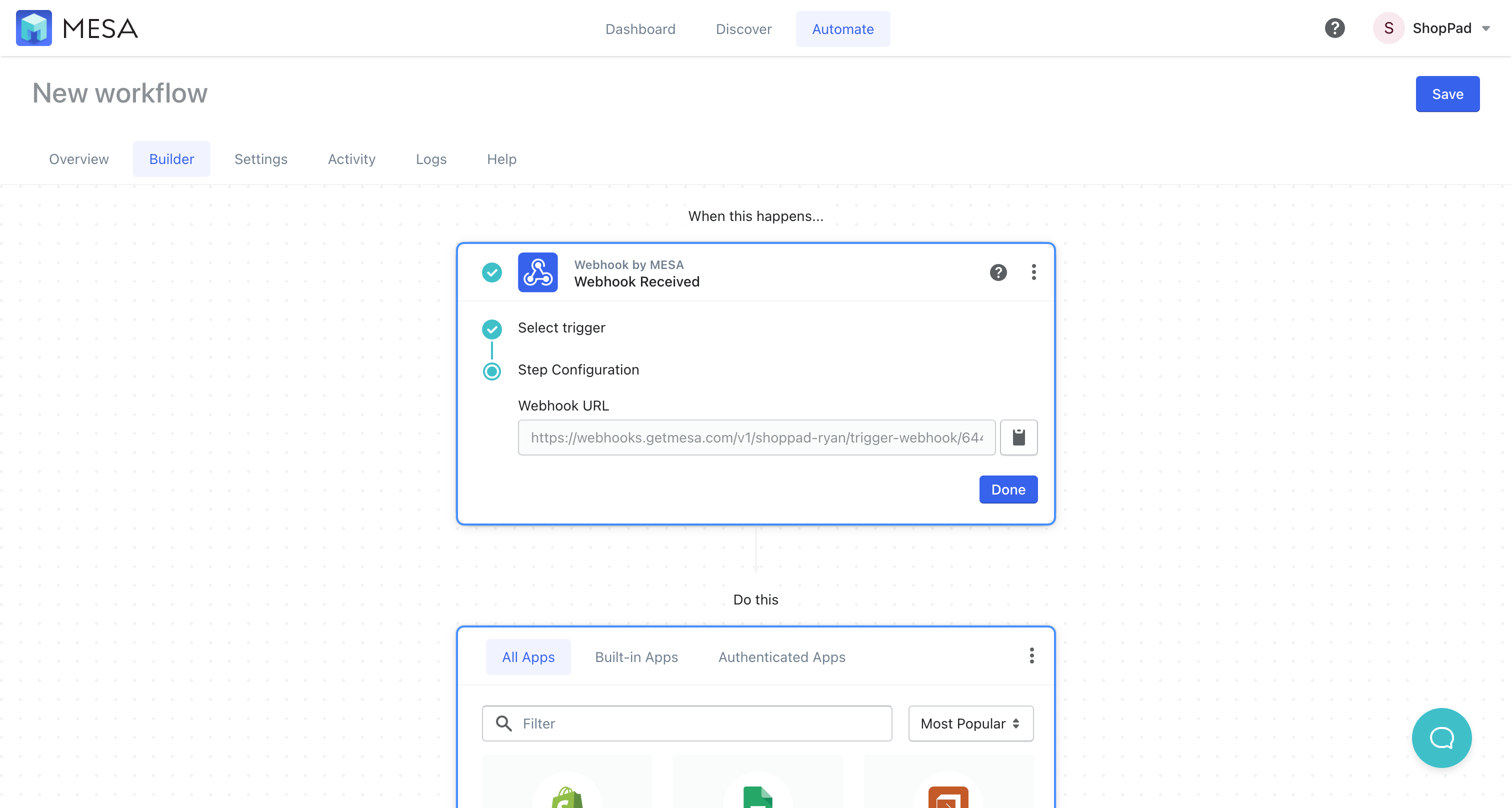Switch to the Builder tab
The height and width of the screenshot is (808, 1512).
(171, 159)
